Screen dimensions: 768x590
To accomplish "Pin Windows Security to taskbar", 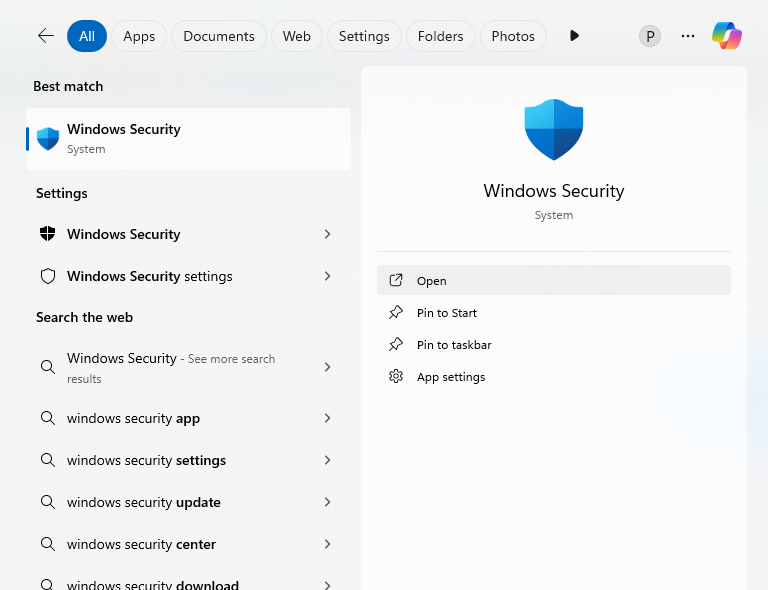I will coord(454,345).
